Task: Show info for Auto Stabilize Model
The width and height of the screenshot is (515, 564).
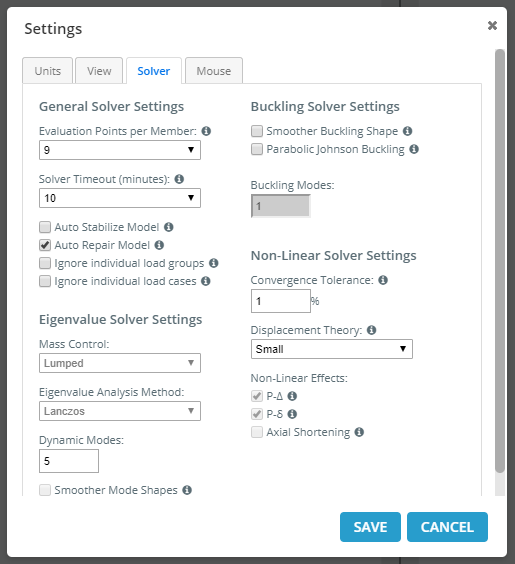Action: tap(169, 227)
